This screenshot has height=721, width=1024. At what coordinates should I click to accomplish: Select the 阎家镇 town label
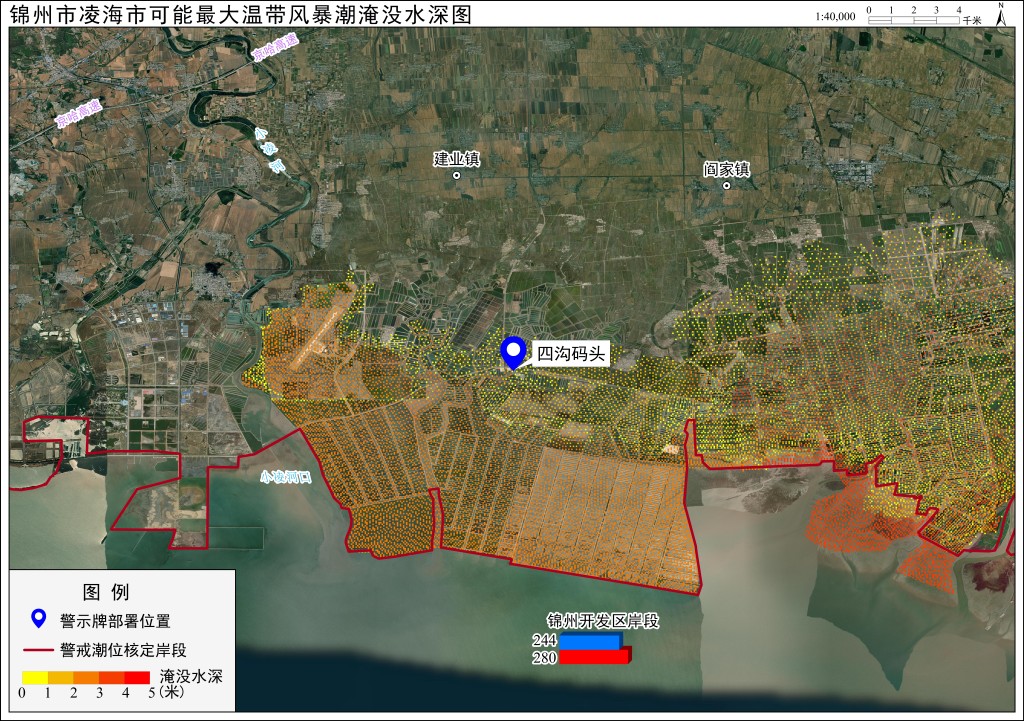tap(726, 169)
